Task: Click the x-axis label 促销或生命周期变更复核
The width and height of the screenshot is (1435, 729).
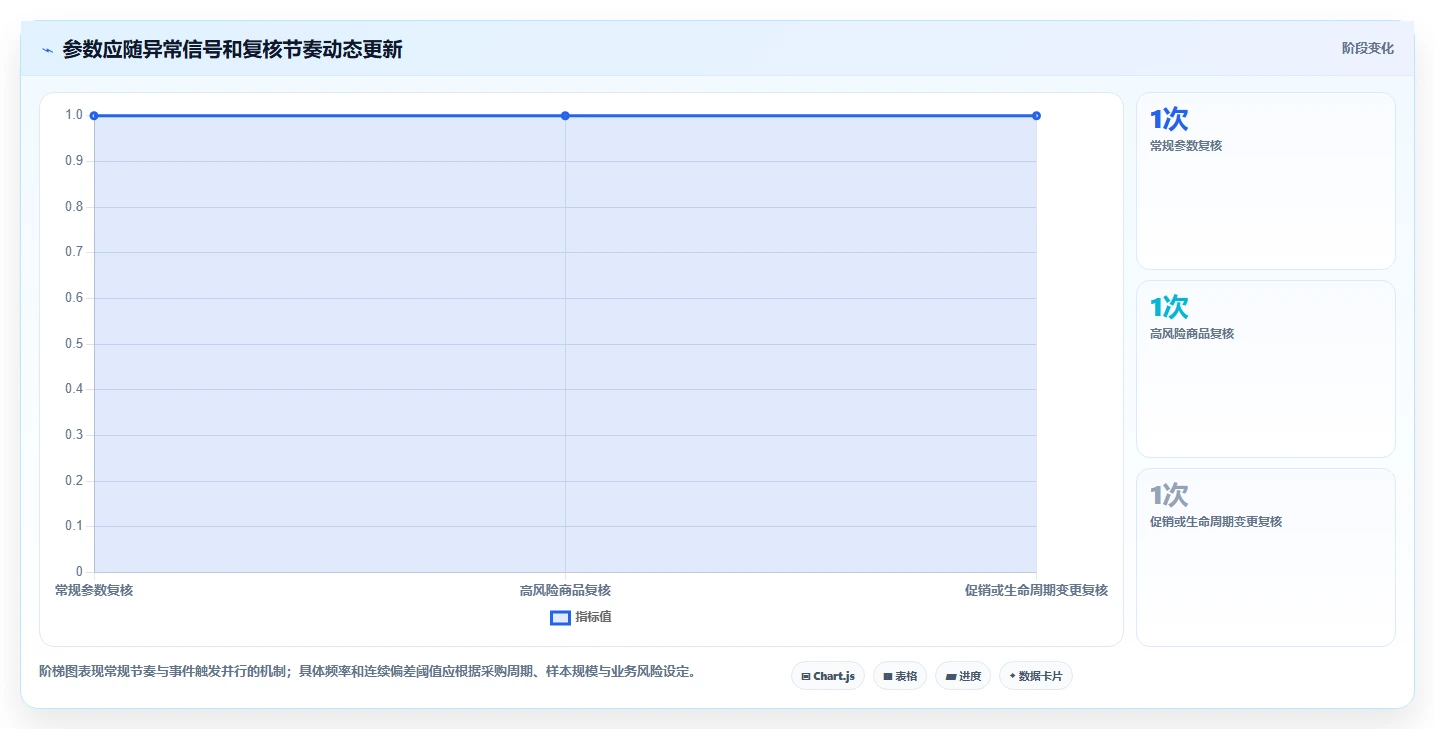Action: (x=1036, y=590)
